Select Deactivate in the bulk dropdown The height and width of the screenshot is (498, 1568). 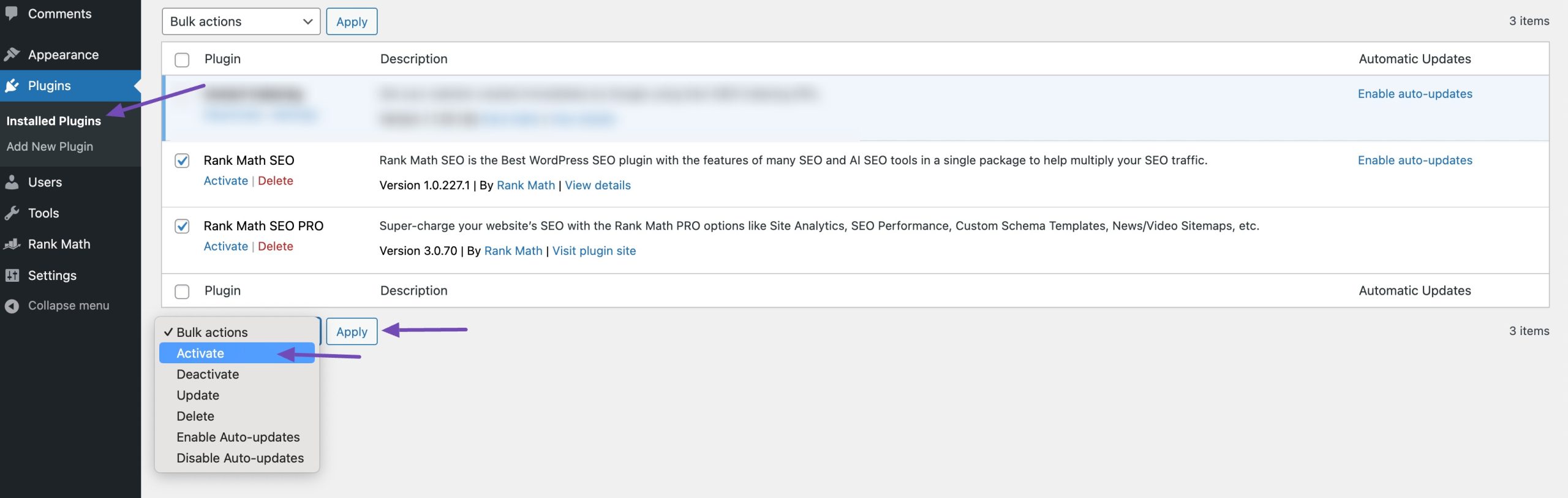tap(237, 374)
